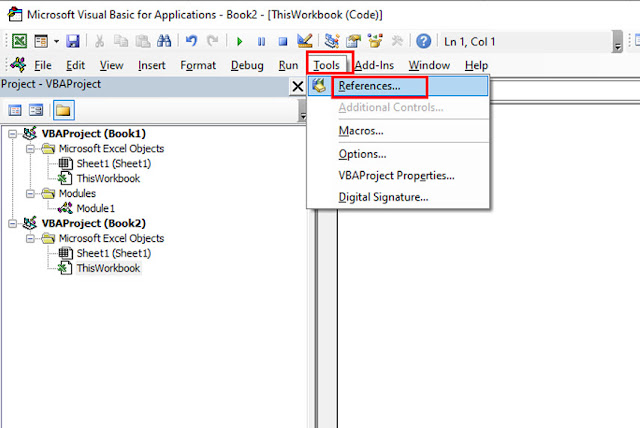Choose VBAProject Properties... menu entry
The height and width of the screenshot is (428, 640).
coord(398,176)
